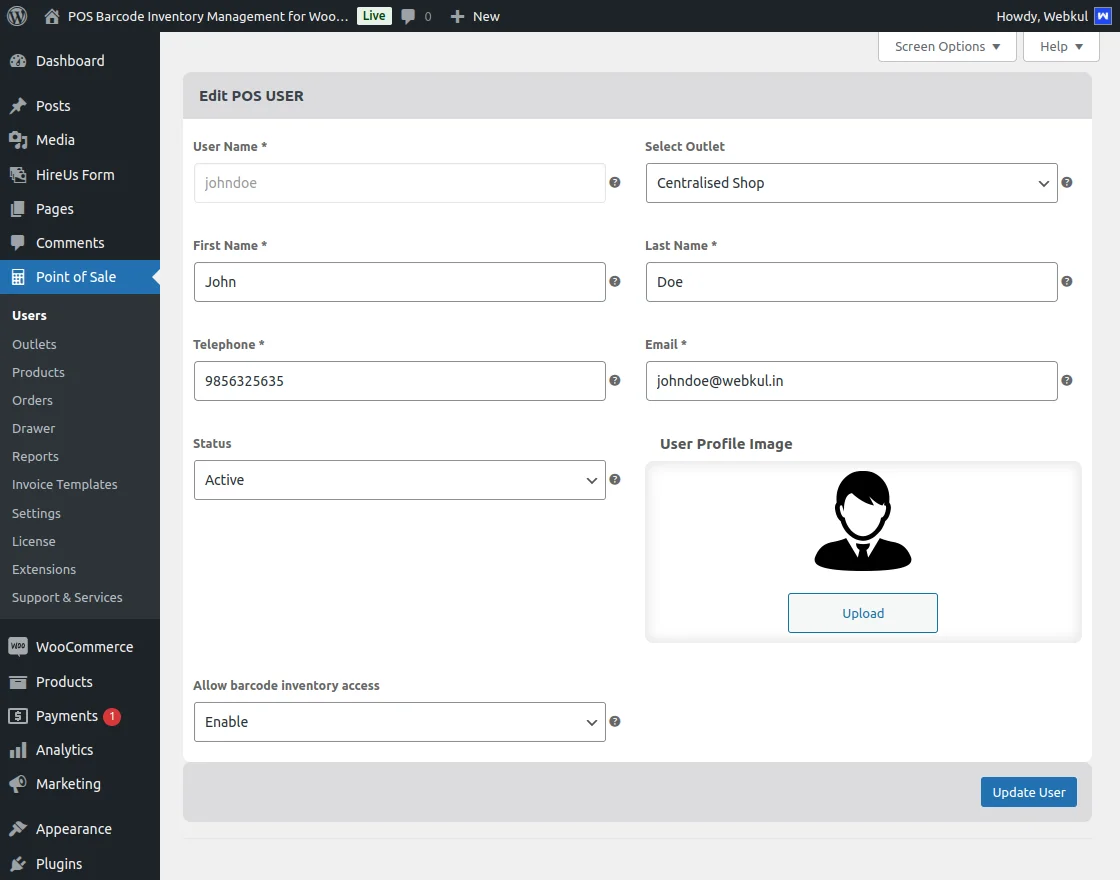
Task: Expand the Help panel
Action: tap(1060, 46)
